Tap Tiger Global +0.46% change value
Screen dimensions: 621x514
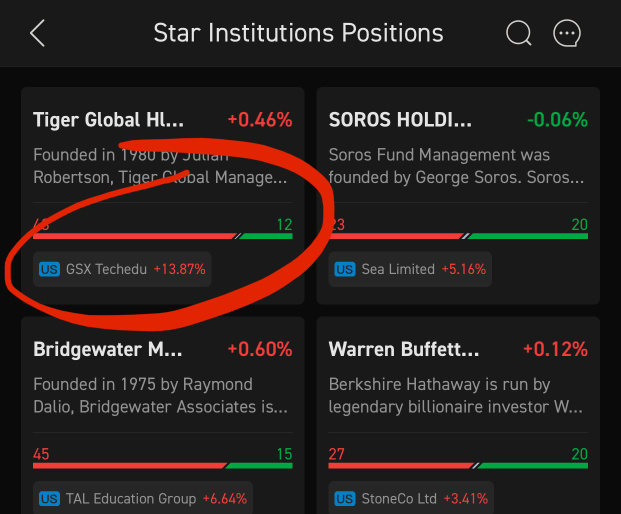pos(260,120)
